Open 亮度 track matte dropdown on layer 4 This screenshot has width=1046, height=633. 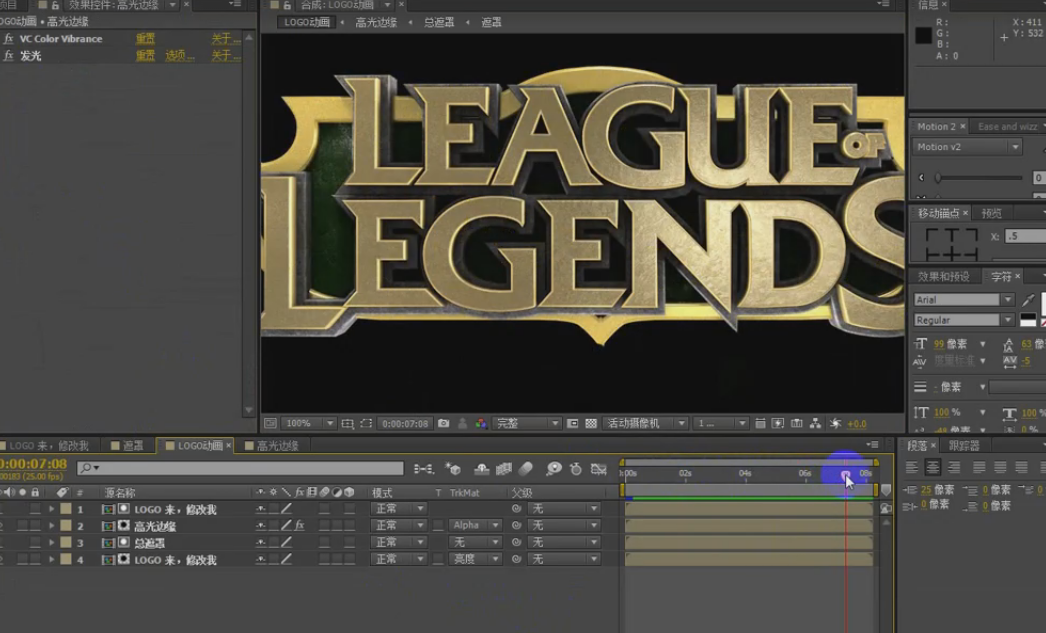(474, 560)
